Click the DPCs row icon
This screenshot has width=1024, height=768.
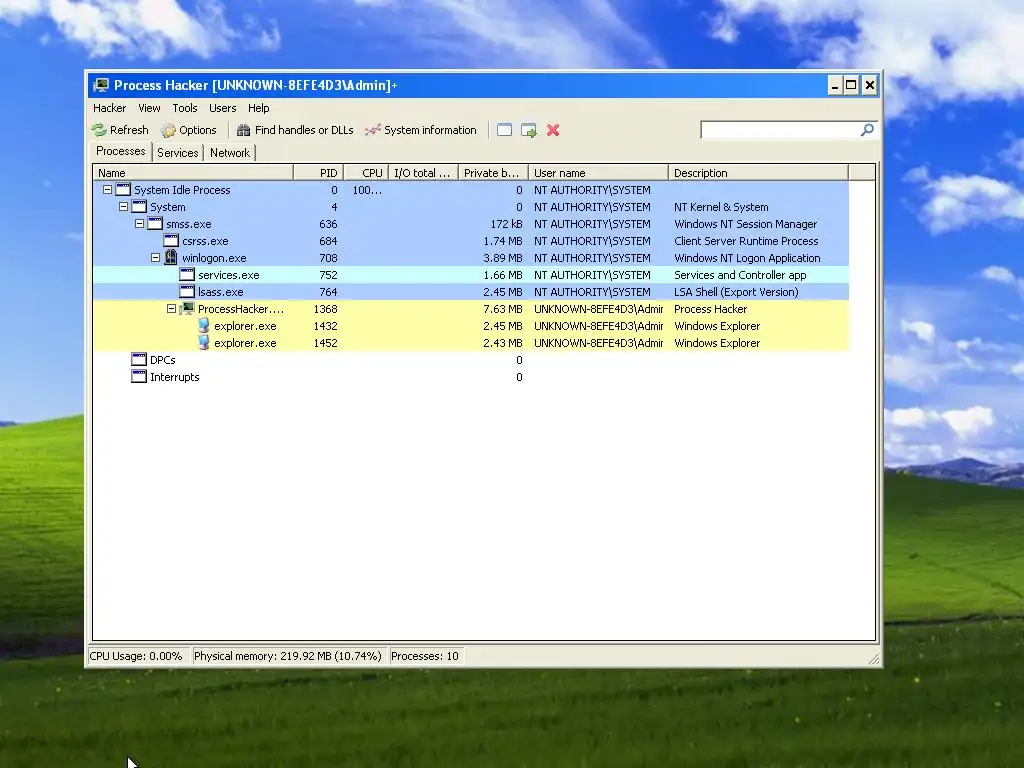pyautogui.click(x=139, y=360)
